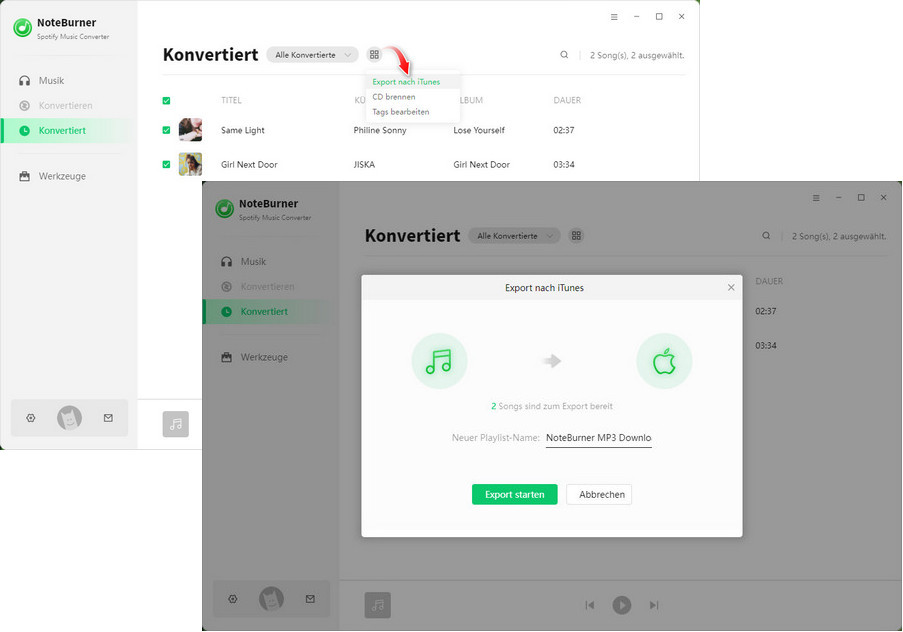903x632 pixels.
Task: Click play button in front window
Action: pos(622,605)
